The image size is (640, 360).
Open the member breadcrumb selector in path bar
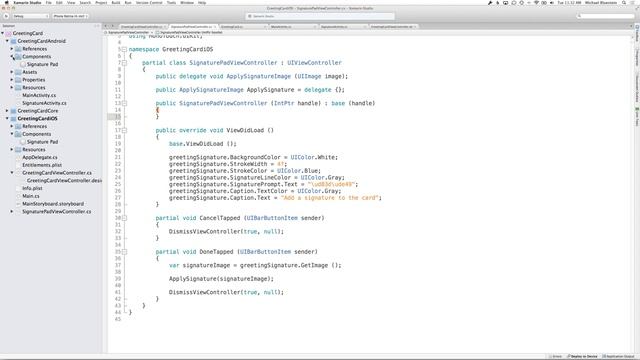[189, 32]
